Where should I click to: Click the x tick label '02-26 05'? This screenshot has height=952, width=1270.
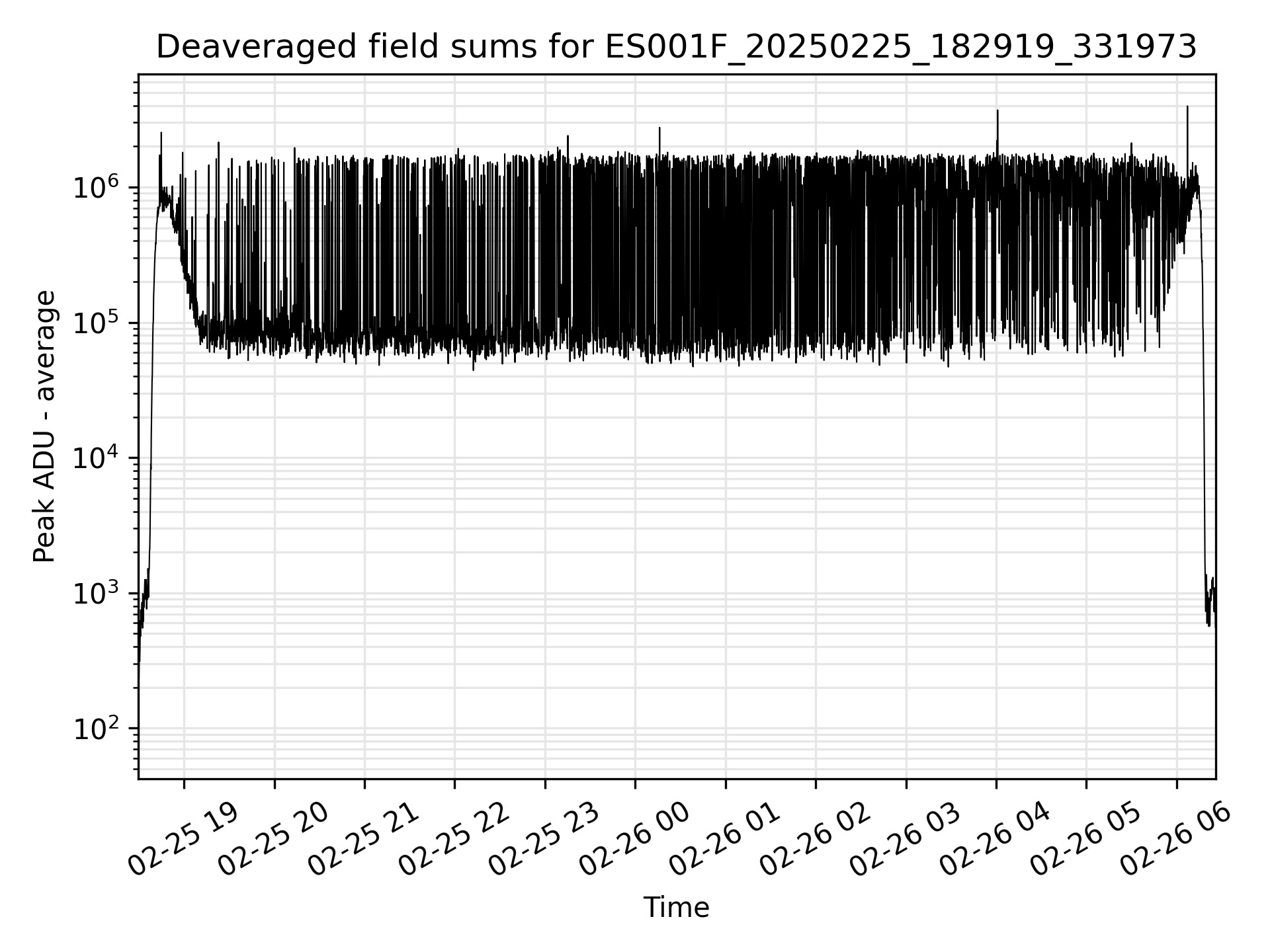[x=1085, y=839]
